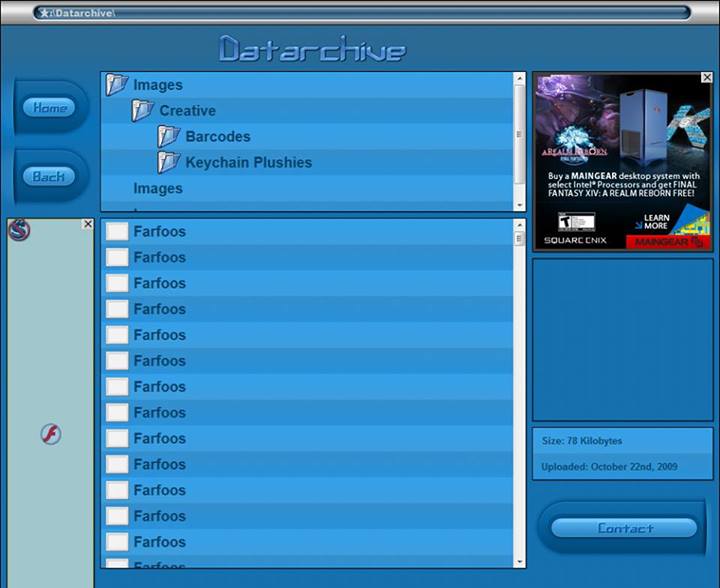The width and height of the screenshot is (720, 588).
Task: Open the Contact button
Action: click(x=625, y=528)
